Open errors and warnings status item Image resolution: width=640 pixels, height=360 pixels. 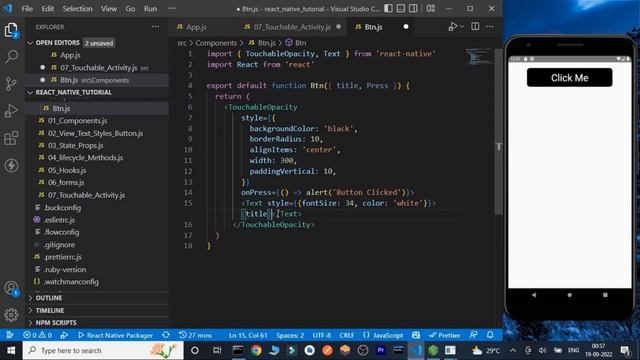37,336
